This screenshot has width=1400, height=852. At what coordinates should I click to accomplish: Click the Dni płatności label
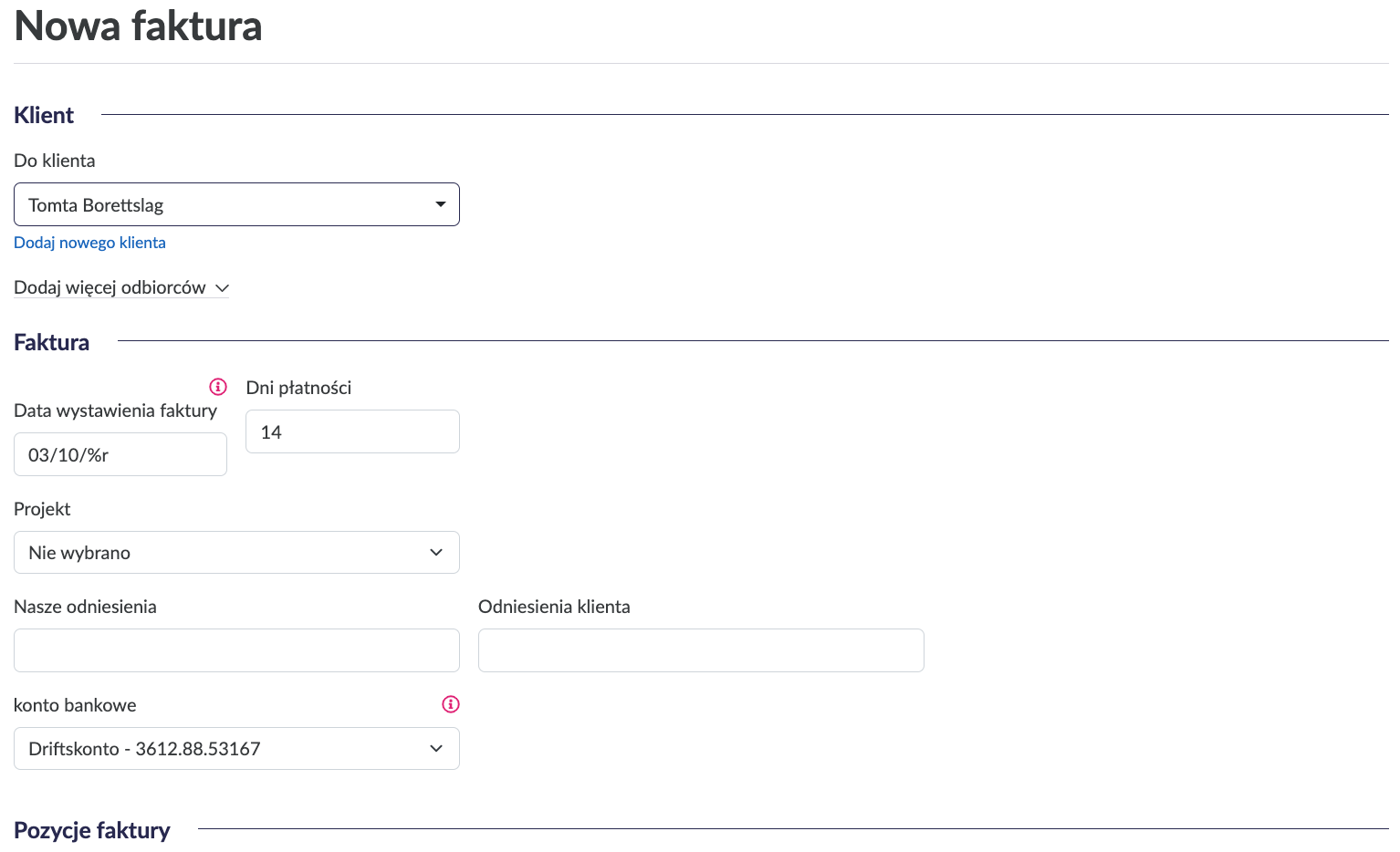click(298, 388)
